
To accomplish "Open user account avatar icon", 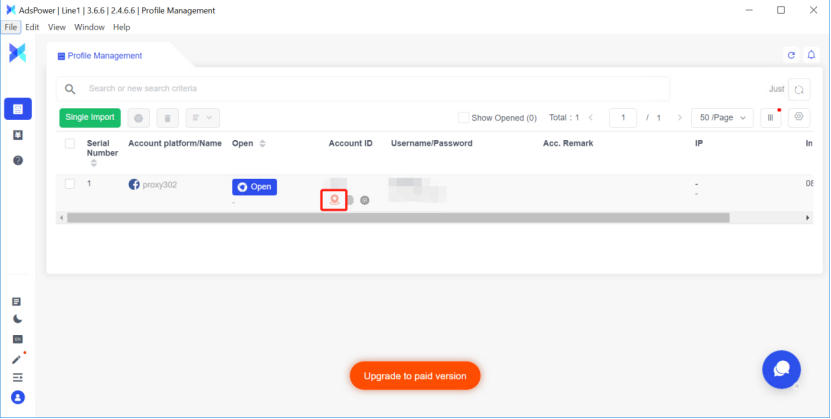I will (x=18, y=397).
